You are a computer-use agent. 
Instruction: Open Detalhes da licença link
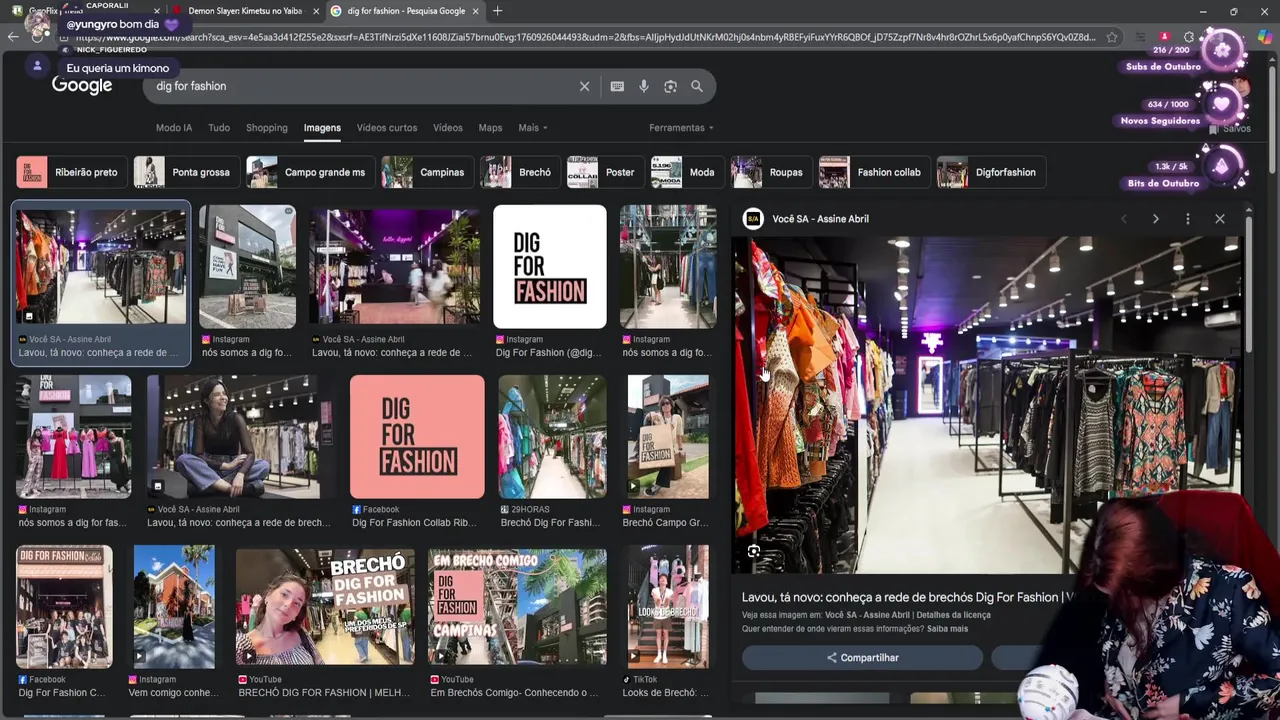click(953, 615)
